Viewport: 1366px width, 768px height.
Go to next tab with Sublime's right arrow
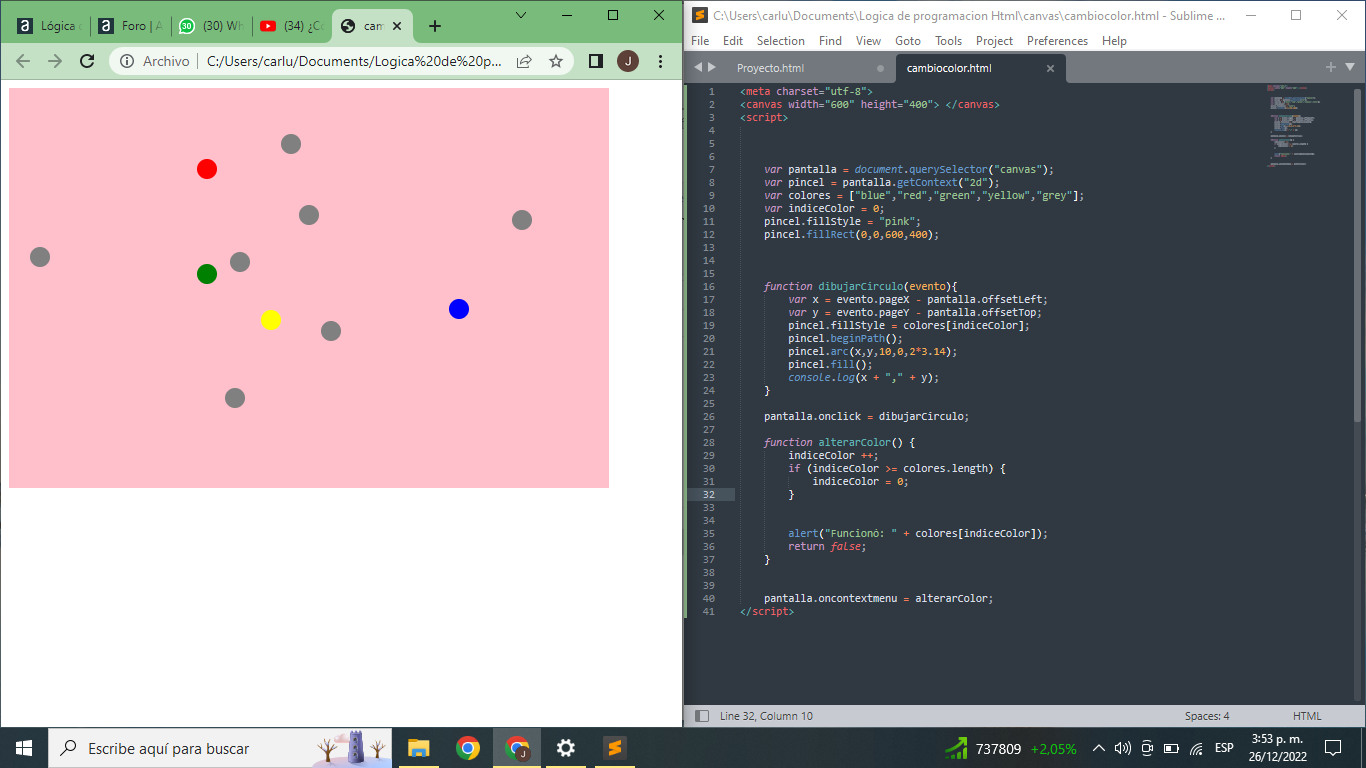pyautogui.click(x=712, y=67)
